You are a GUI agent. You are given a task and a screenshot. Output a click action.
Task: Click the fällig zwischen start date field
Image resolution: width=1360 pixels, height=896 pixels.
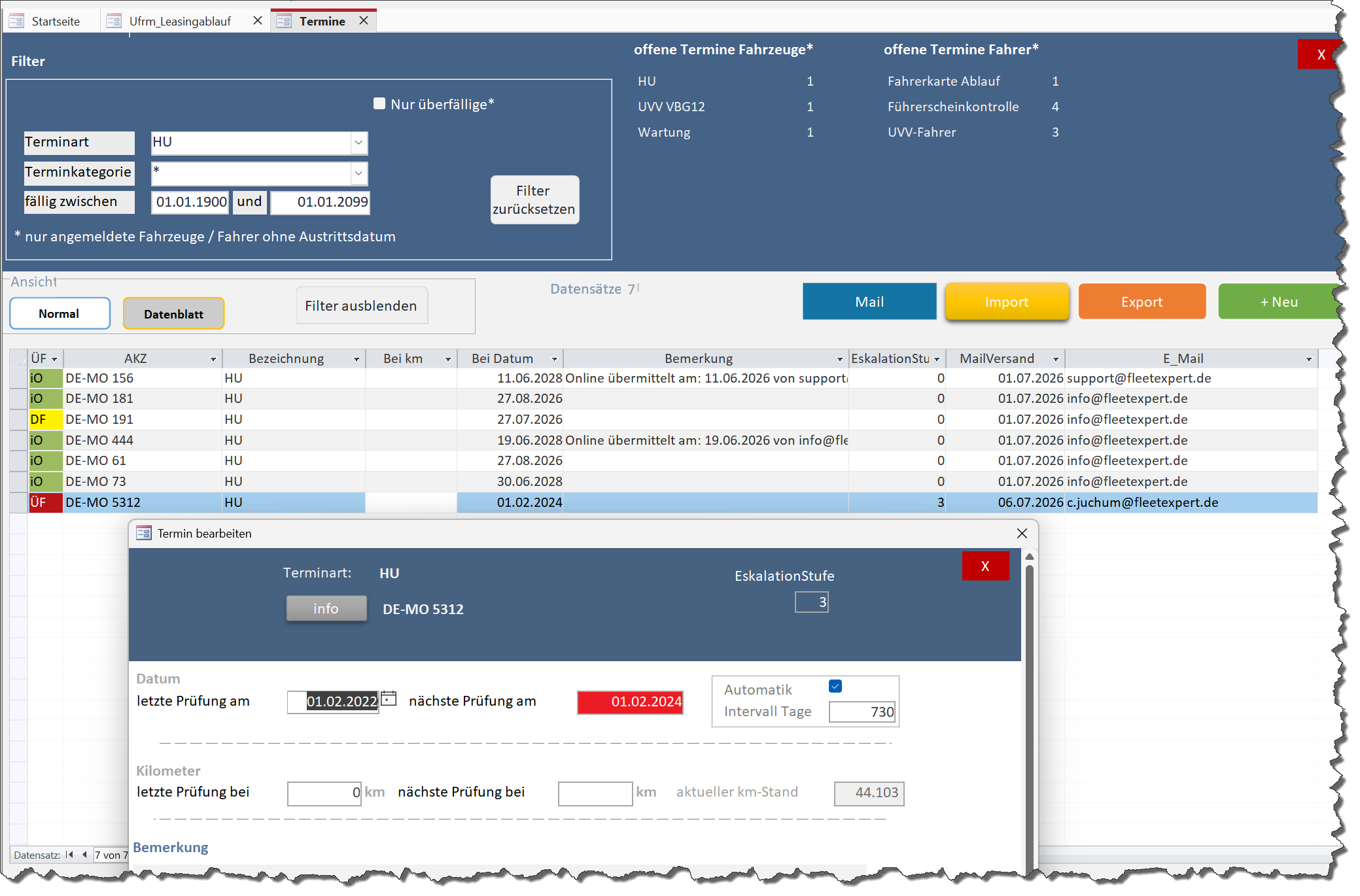[x=190, y=202]
